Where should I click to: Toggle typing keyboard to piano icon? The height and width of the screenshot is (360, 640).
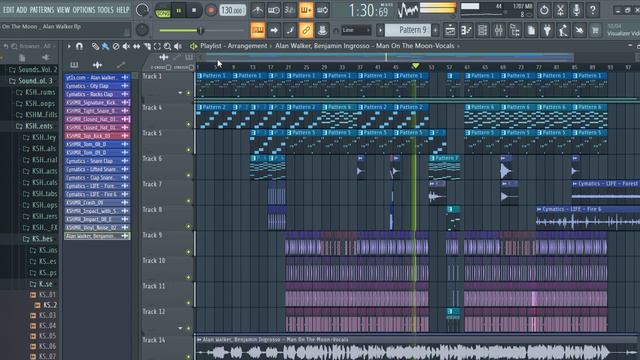click(x=258, y=30)
